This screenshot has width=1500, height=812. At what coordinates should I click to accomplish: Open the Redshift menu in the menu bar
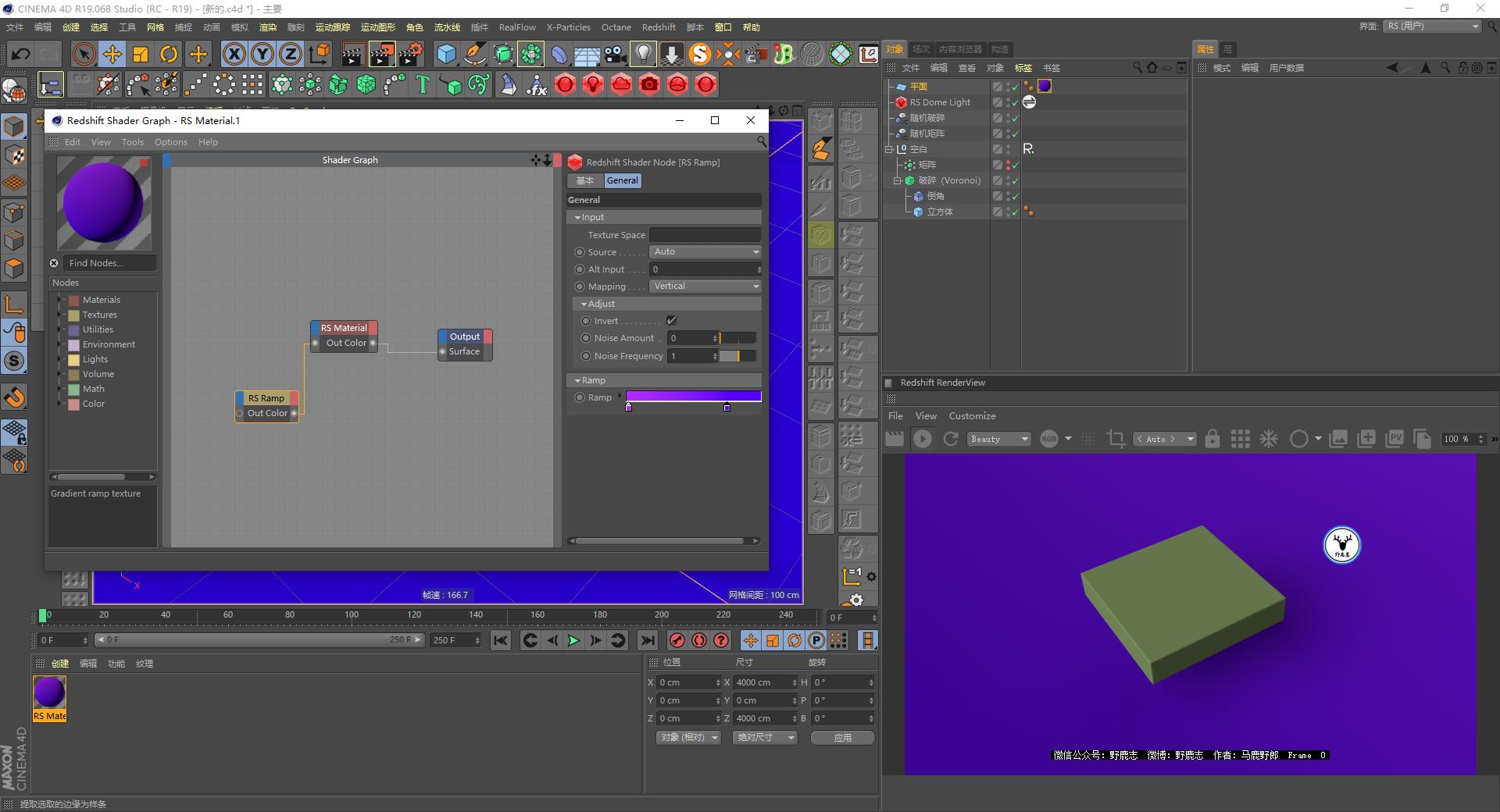[658, 27]
